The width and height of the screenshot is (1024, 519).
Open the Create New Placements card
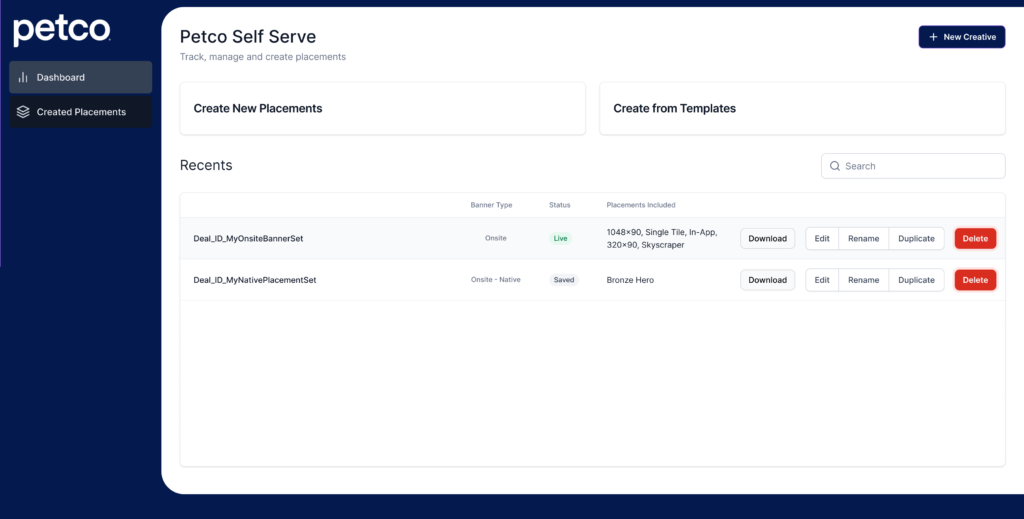[382, 108]
